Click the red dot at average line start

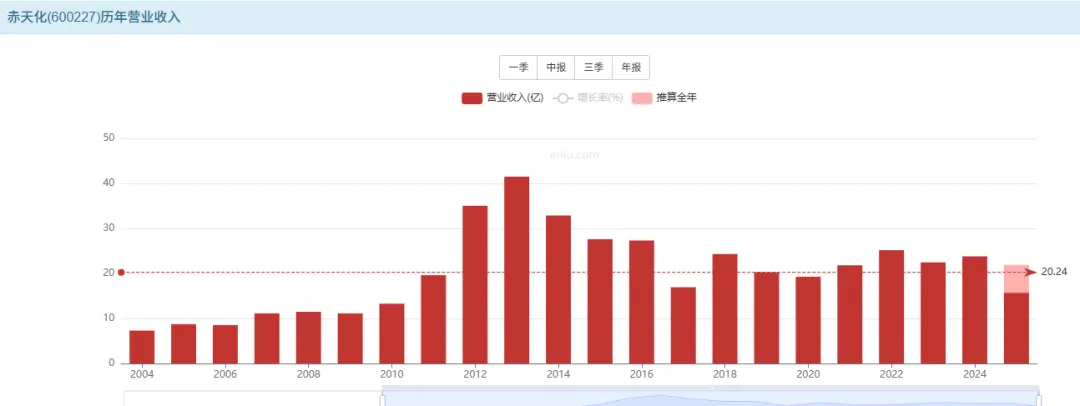tap(121, 272)
